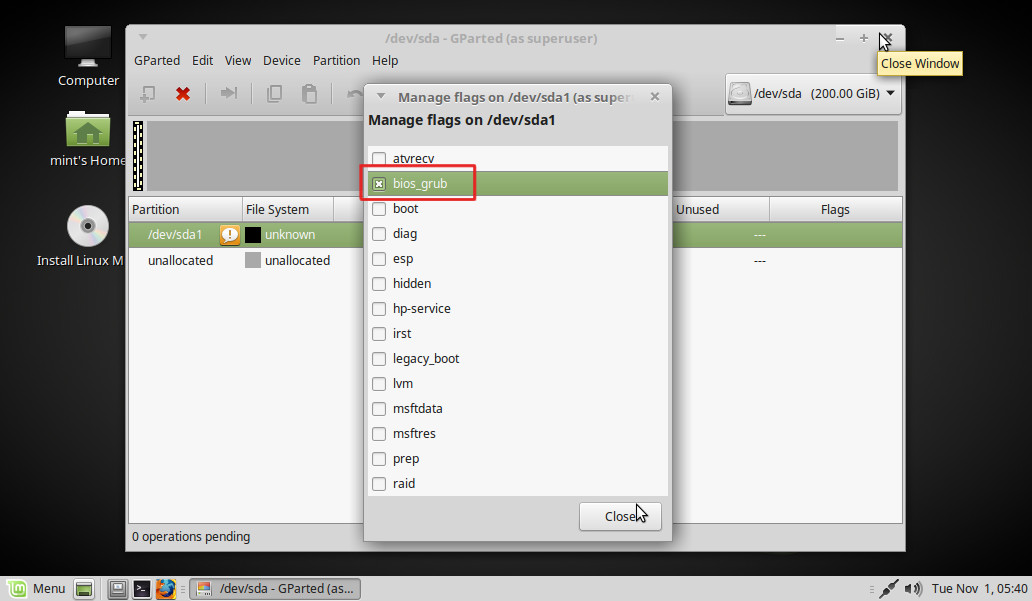Screen dimensions: 1032x601
Task: Click the Paste partition toolbar icon
Action: (310, 93)
